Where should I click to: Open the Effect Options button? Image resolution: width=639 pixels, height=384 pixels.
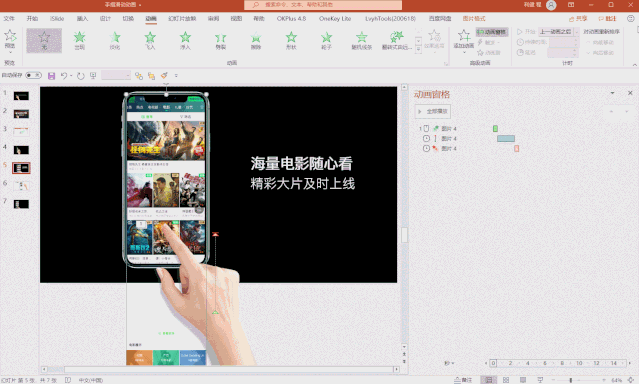(434, 40)
